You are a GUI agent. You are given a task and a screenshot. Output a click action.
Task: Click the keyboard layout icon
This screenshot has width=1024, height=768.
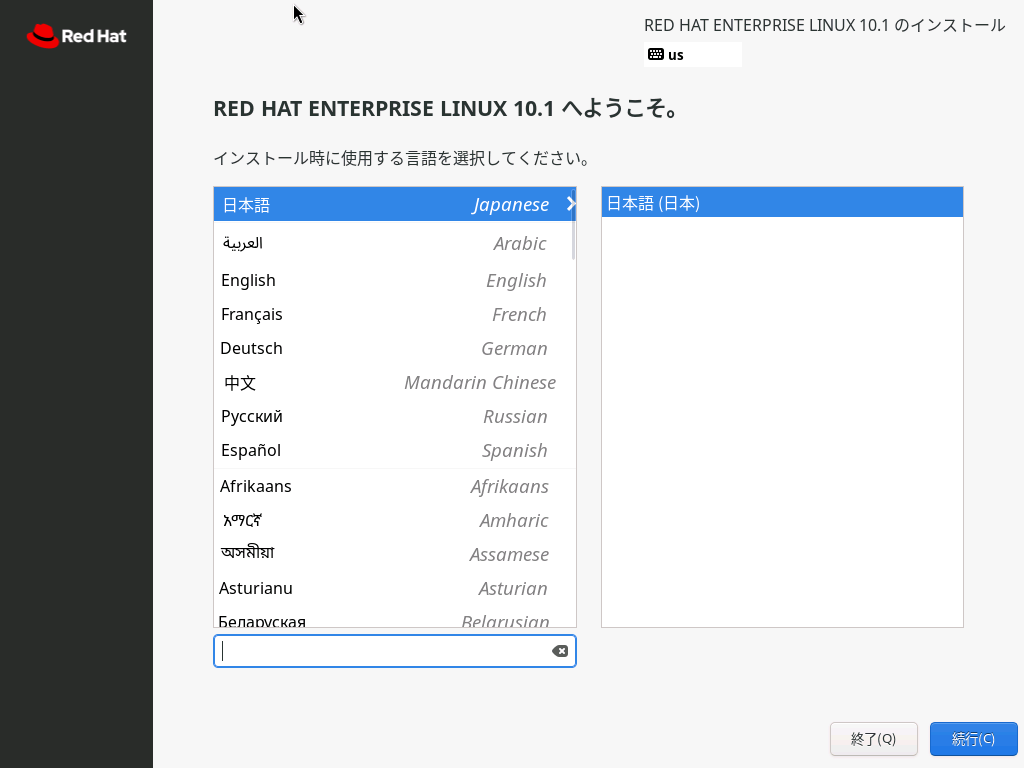(x=655, y=54)
